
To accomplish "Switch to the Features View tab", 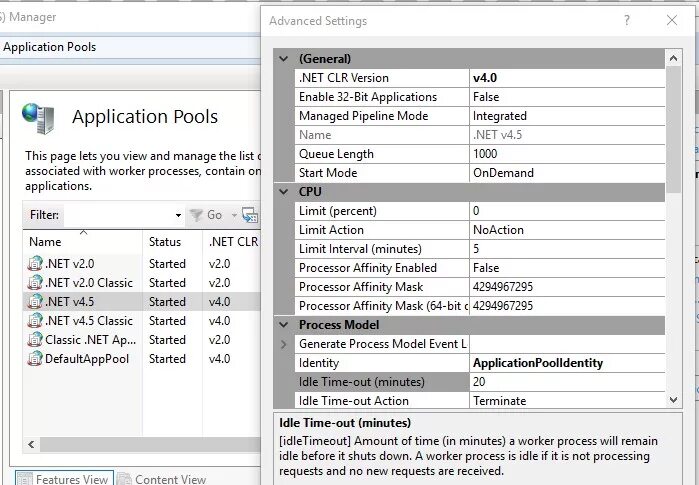I will pos(61,479).
